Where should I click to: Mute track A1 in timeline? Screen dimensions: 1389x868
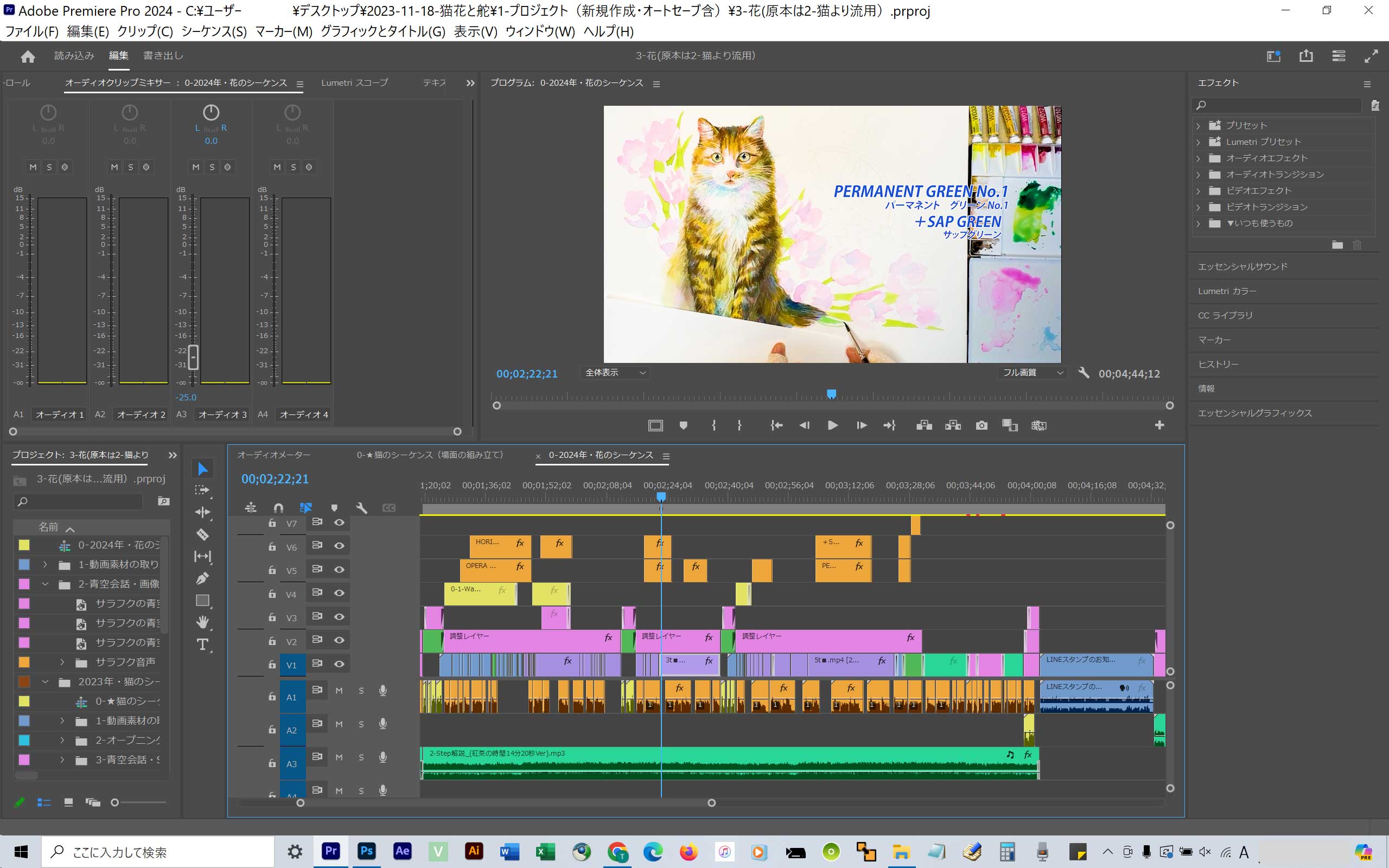[339, 691]
